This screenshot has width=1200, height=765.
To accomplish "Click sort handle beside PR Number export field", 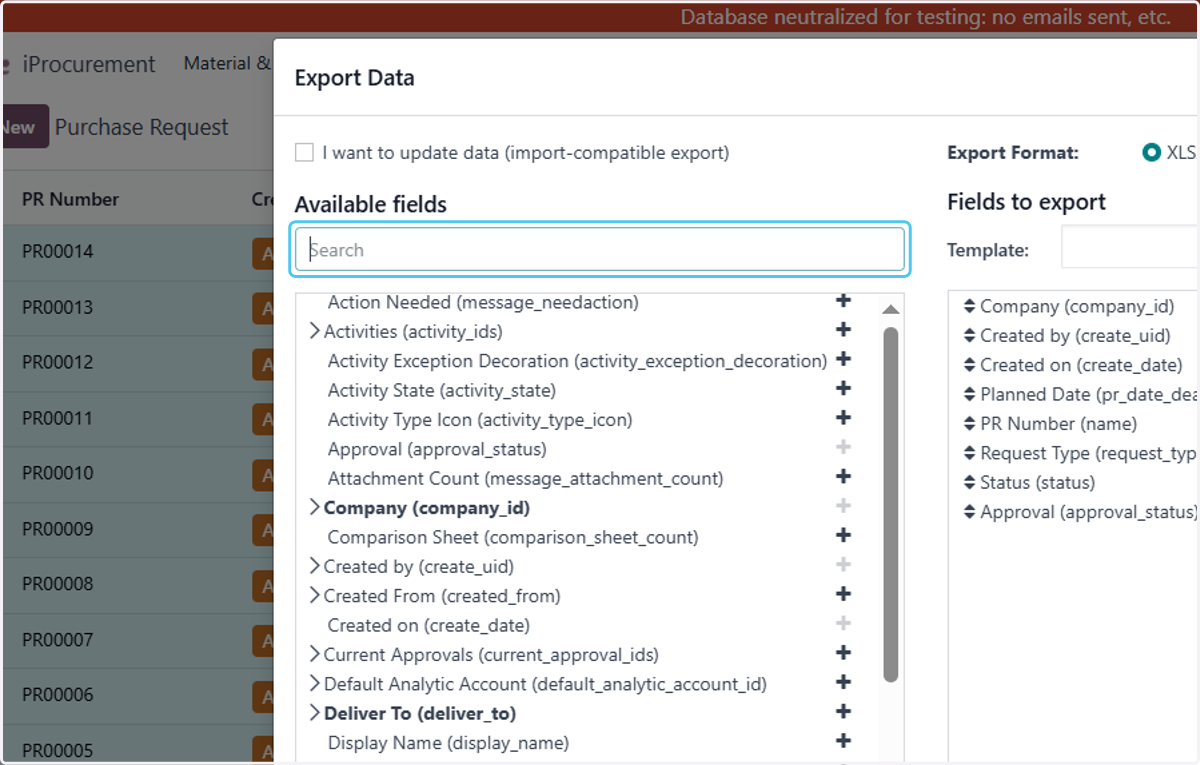I will tap(969, 424).
